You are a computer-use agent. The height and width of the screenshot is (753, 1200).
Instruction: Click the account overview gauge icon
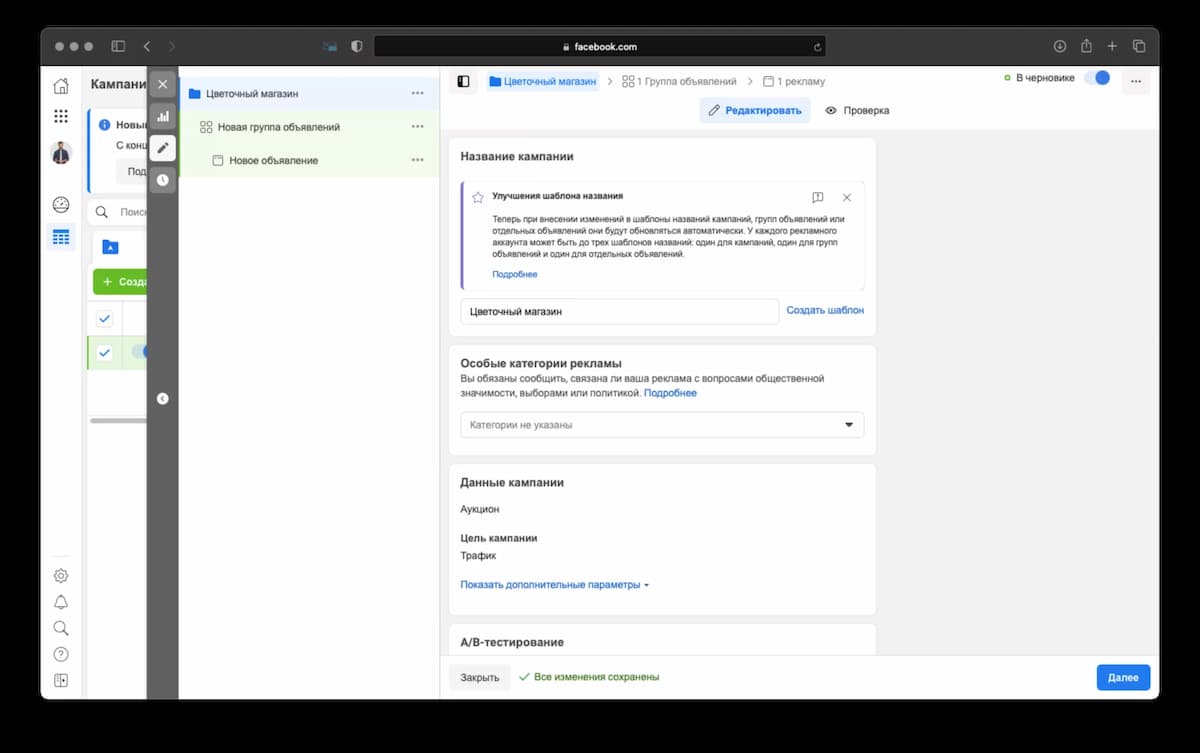(61, 205)
